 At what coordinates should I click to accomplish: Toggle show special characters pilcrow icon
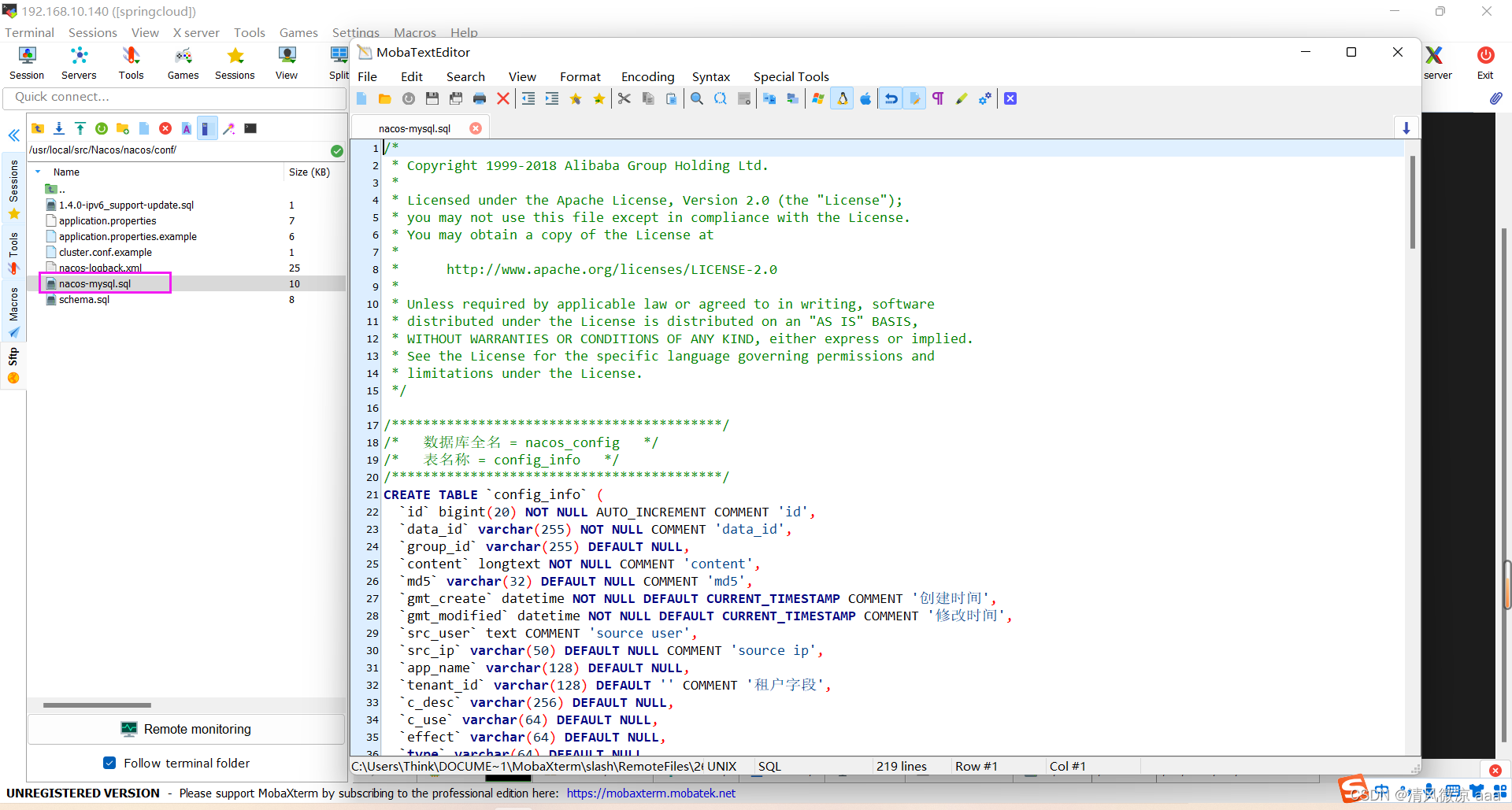pyautogui.click(x=938, y=98)
